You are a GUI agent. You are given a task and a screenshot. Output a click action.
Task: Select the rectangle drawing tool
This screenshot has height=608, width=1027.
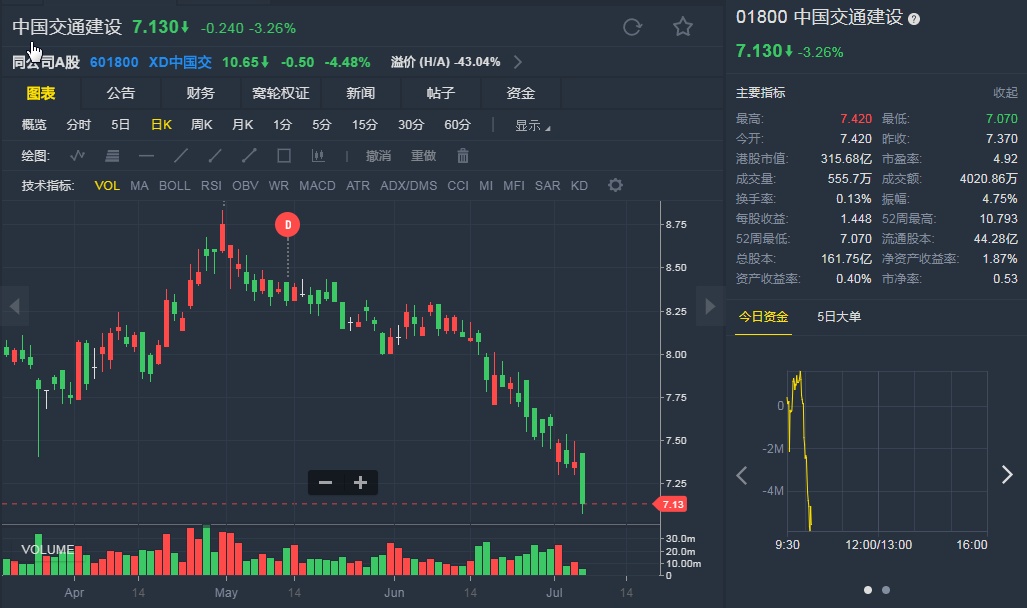(x=284, y=155)
